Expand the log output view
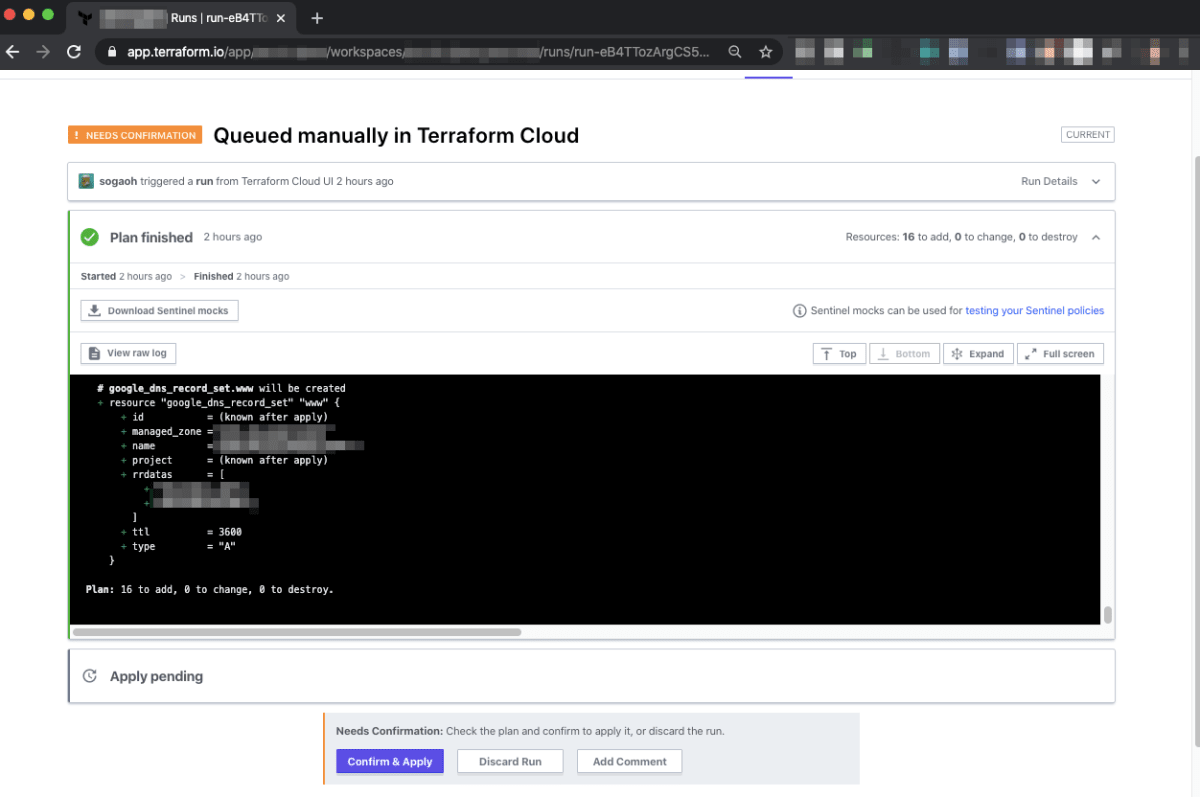 coord(978,354)
